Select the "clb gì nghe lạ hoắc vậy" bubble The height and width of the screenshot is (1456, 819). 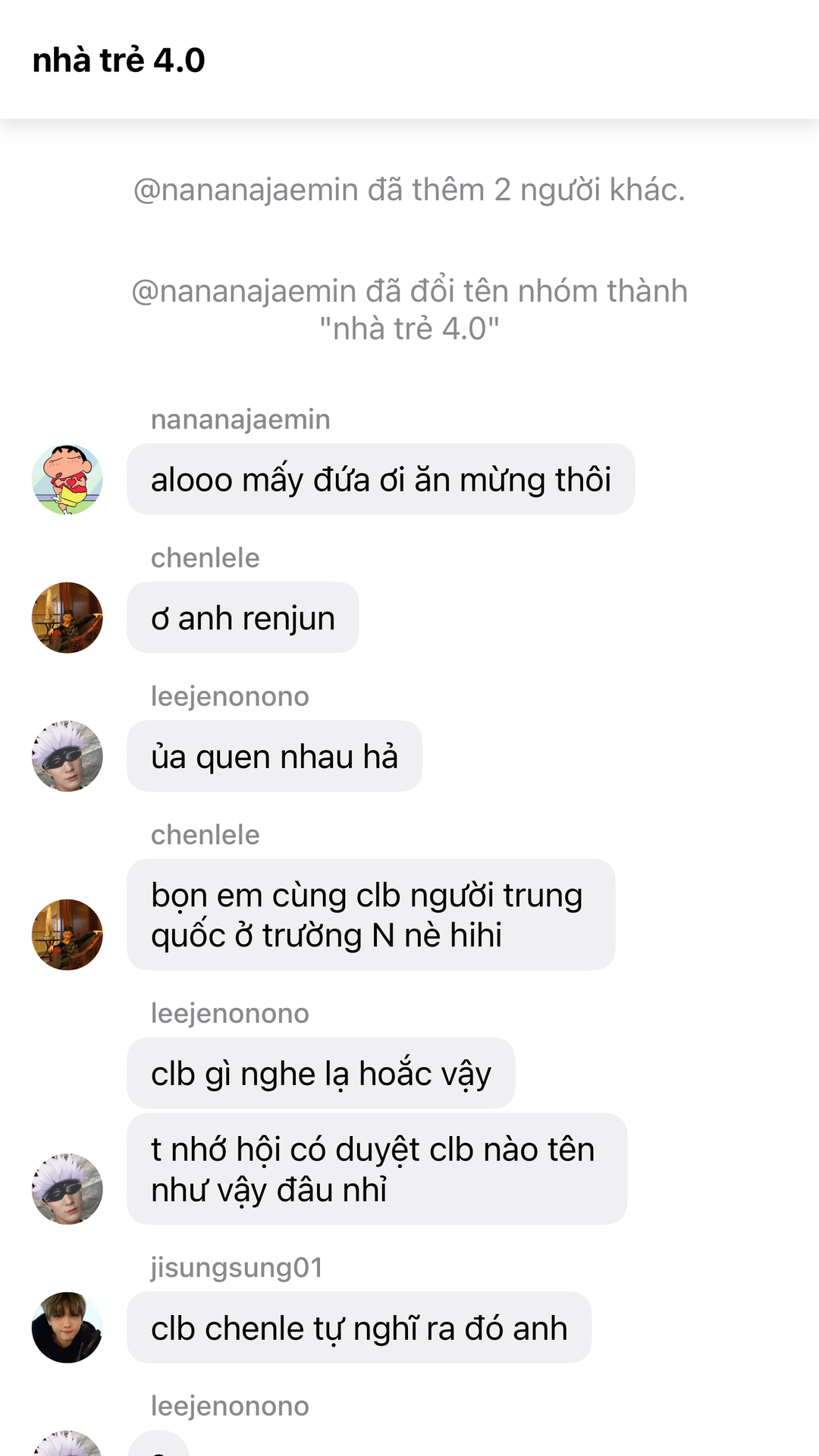pyautogui.click(x=321, y=1073)
